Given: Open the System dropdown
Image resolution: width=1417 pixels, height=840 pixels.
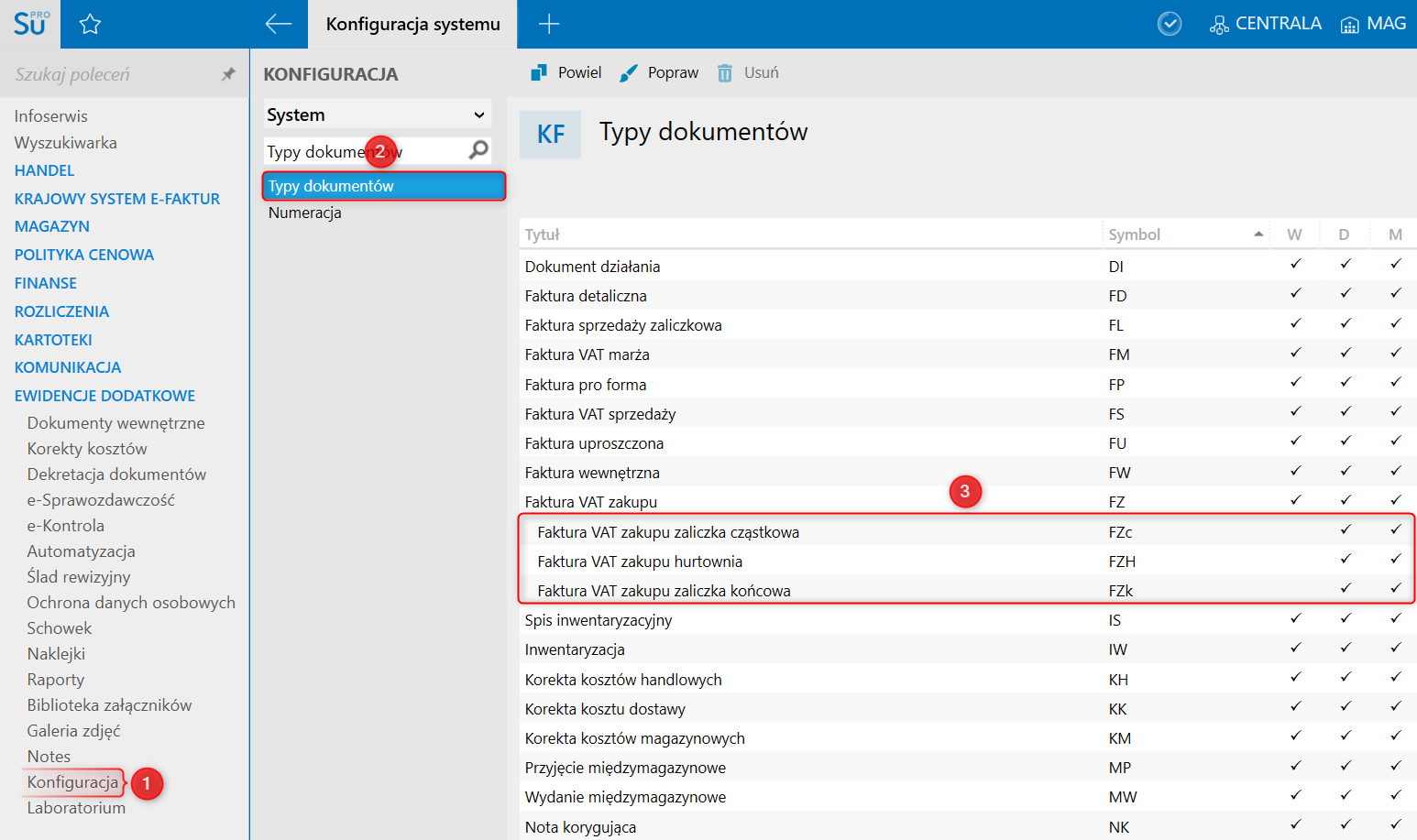Looking at the screenshot, I should pos(378,115).
